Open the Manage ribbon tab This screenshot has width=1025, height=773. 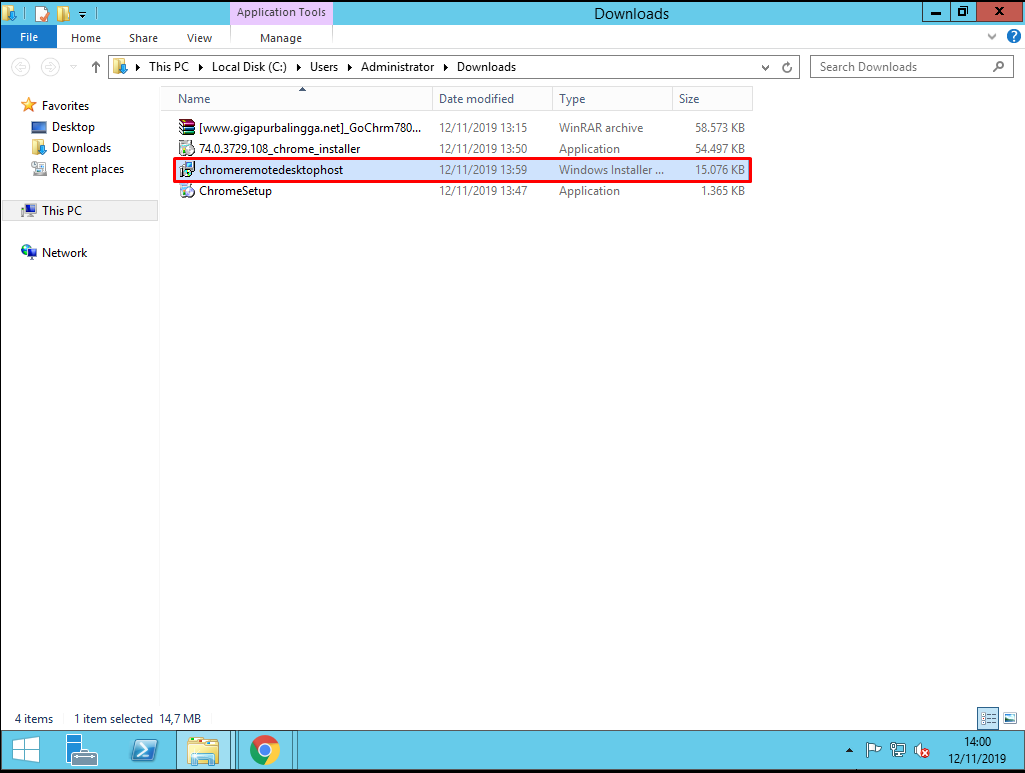tap(281, 38)
